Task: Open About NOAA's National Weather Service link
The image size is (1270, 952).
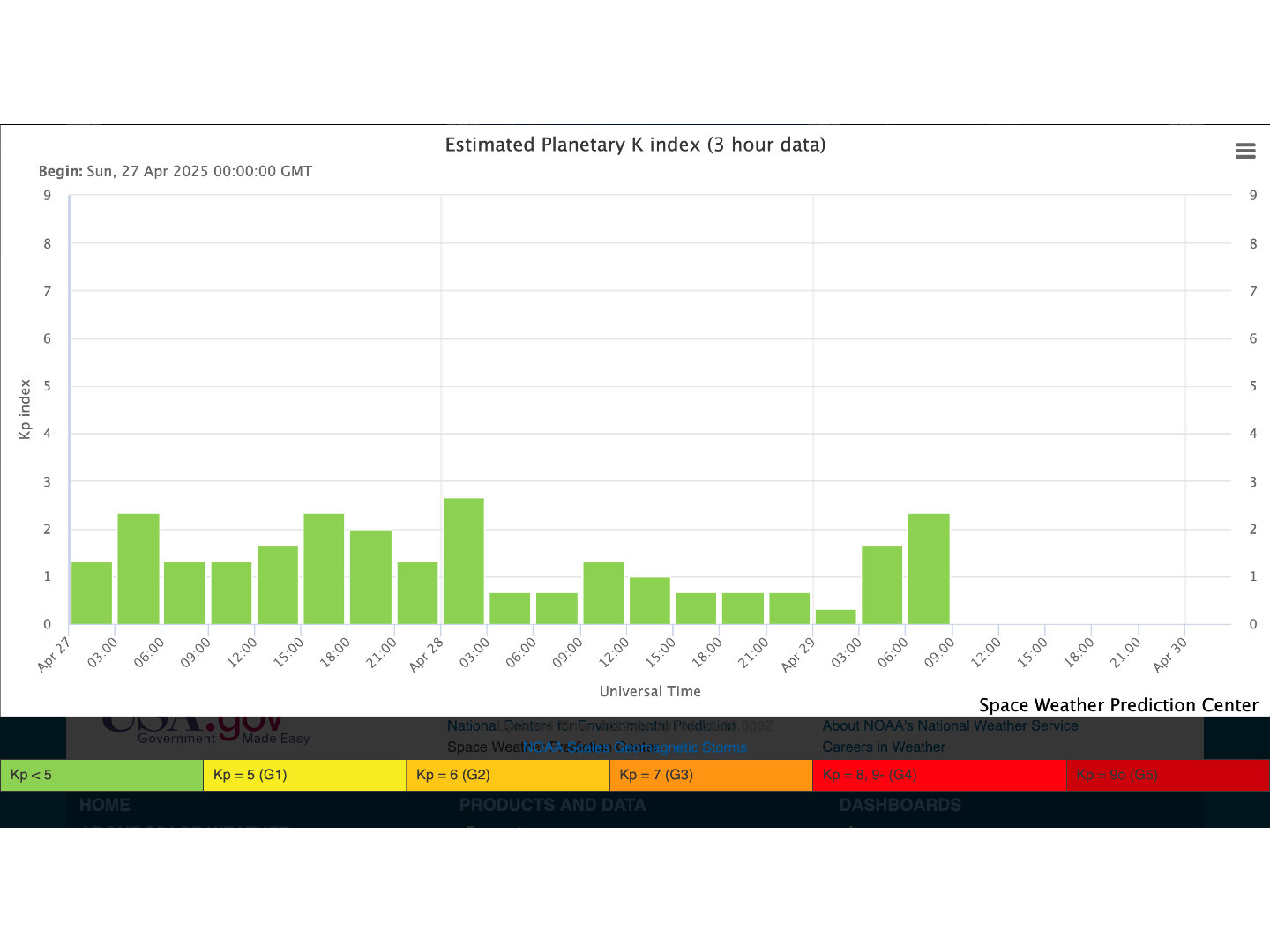Action: click(x=950, y=725)
